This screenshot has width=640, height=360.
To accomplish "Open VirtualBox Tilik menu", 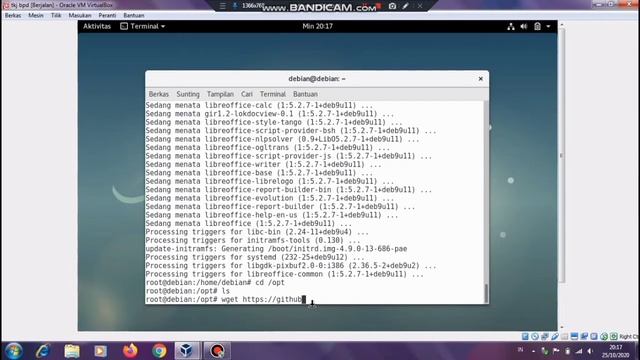I will tap(56, 15).
